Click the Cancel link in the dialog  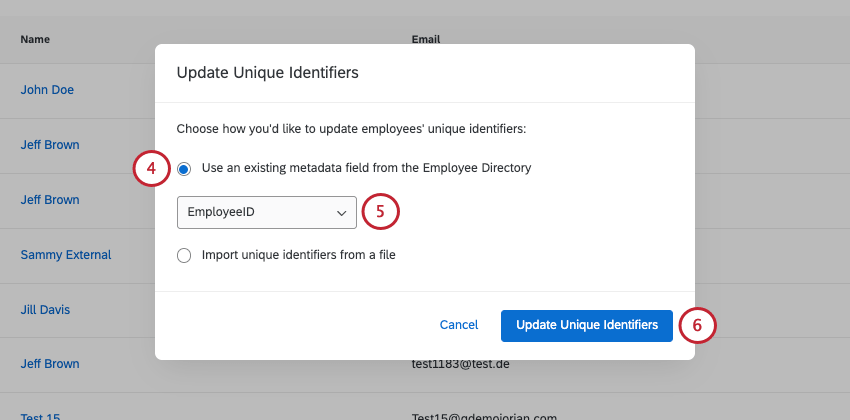pyautogui.click(x=459, y=325)
